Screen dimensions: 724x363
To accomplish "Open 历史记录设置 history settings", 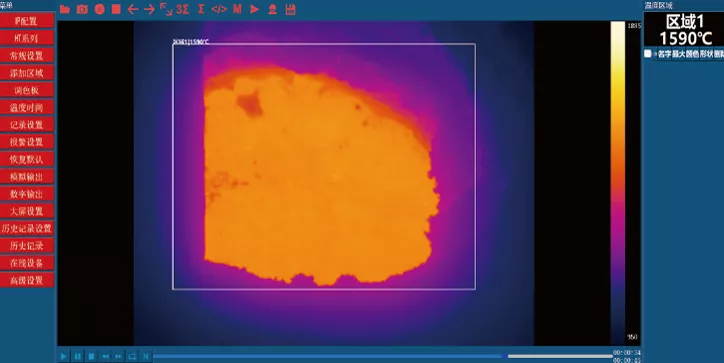I will [x=27, y=228].
